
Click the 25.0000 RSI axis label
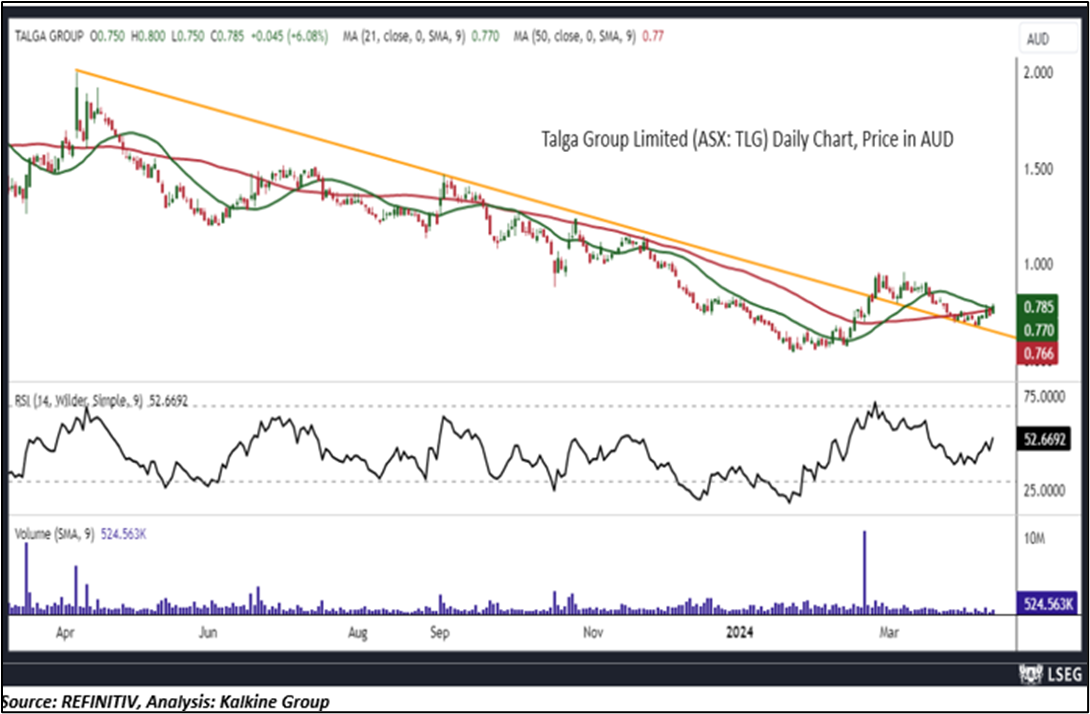1043,492
